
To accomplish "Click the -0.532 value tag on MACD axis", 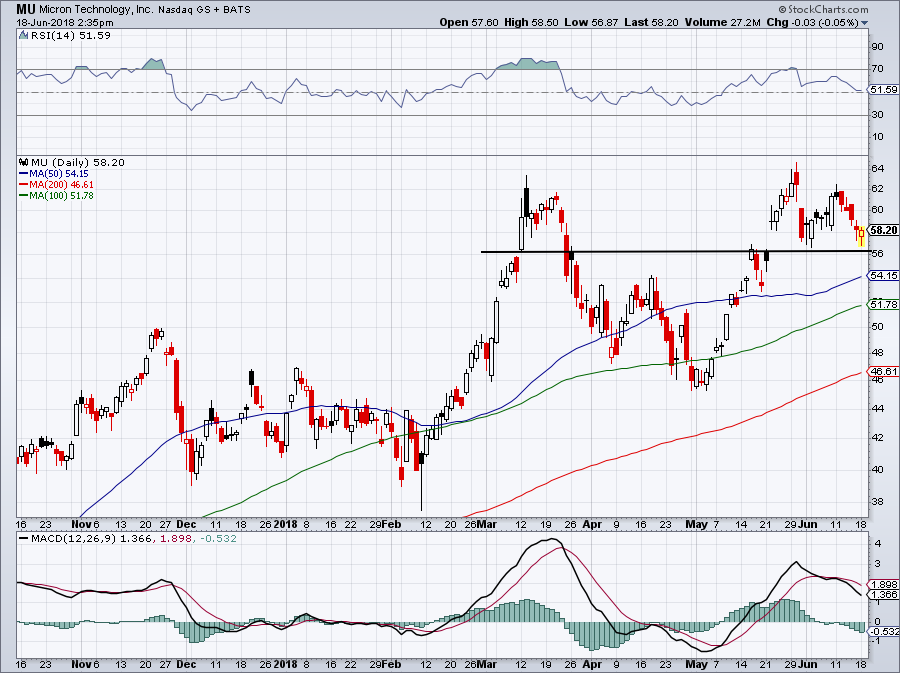I will (883, 632).
